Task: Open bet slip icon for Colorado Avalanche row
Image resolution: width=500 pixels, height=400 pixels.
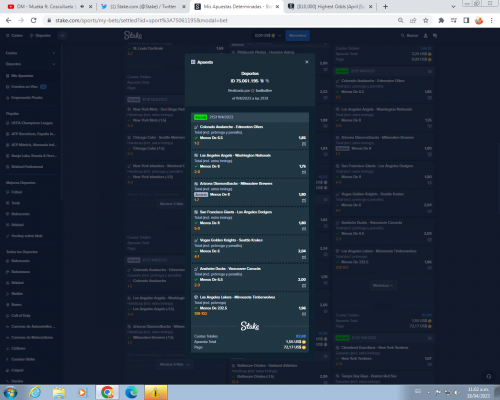Action: (304, 144)
